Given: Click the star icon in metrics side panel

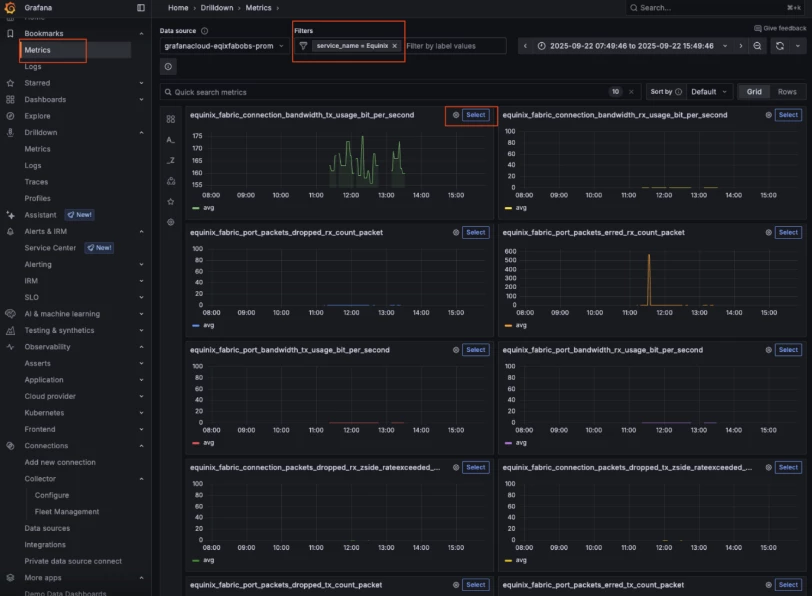Looking at the screenshot, I should point(170,201).
